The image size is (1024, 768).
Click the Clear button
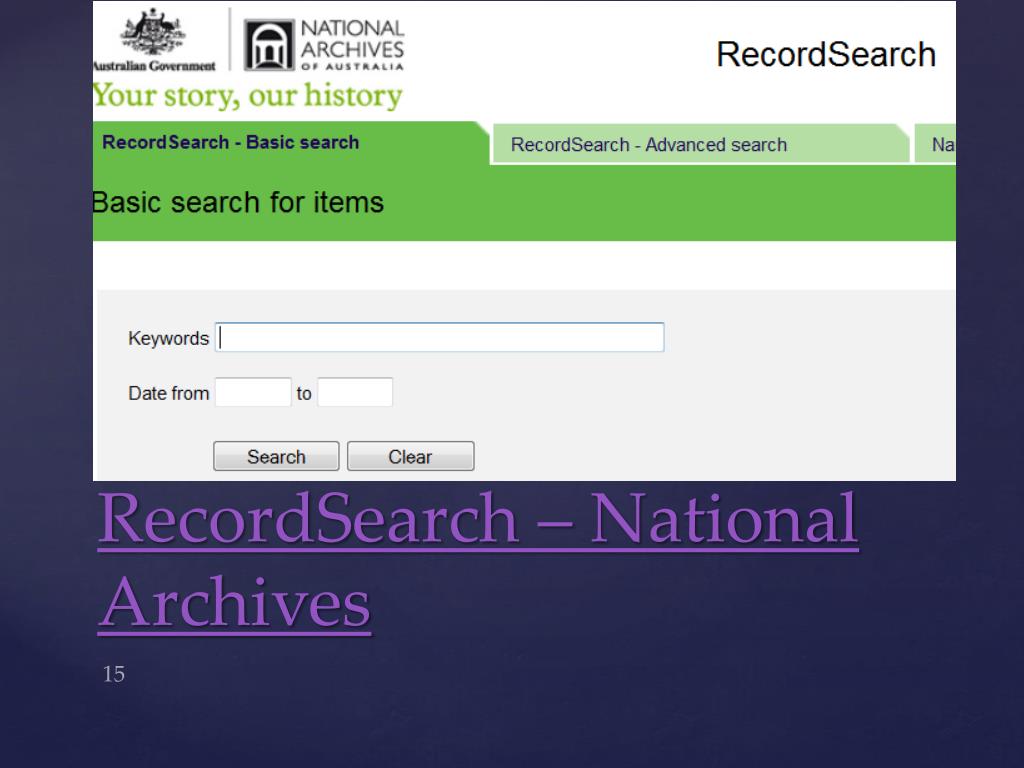coord(410,456)
